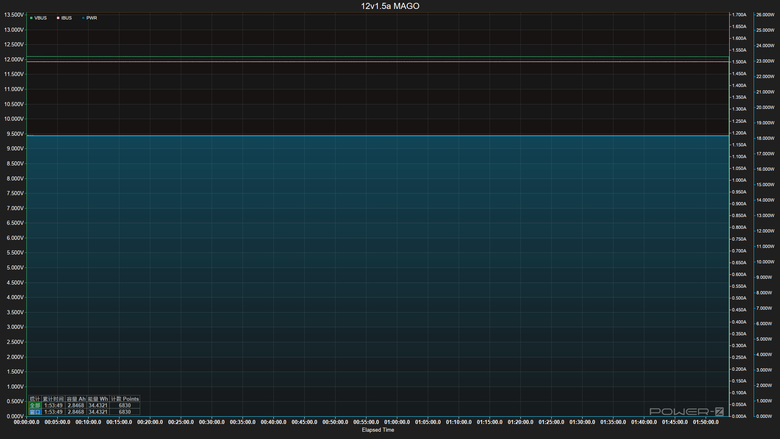Click the 1.500A current axis label
The image size is (780, 439).
(739, 62)
